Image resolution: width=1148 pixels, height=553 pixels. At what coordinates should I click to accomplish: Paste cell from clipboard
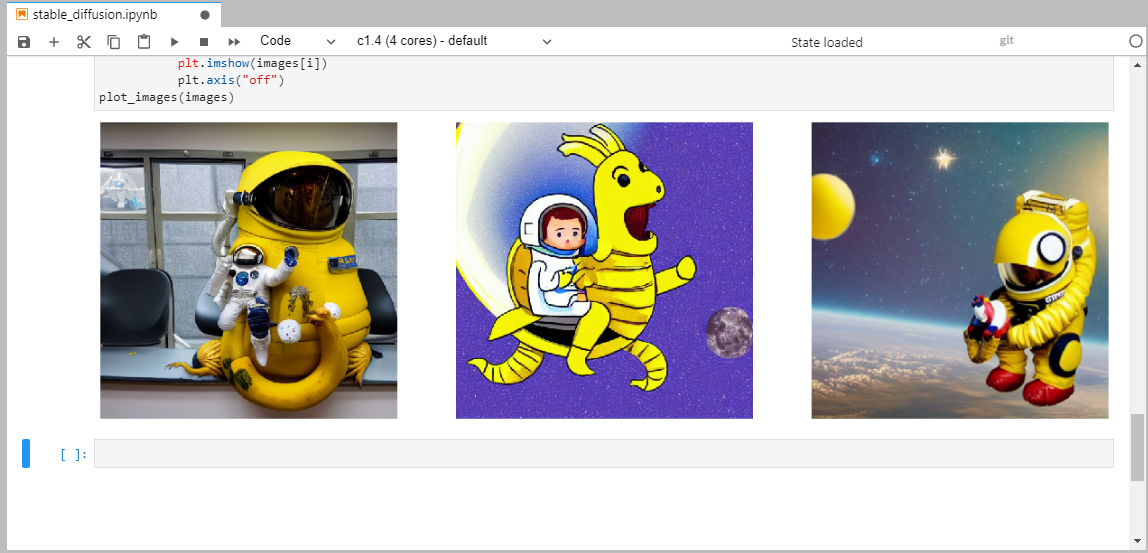click(x=144, y=42)
